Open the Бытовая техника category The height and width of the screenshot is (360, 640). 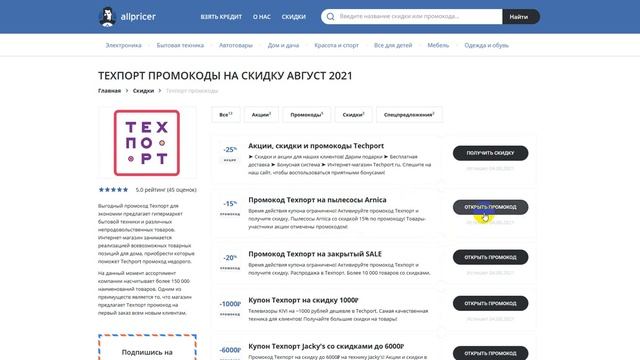point(180,45)
